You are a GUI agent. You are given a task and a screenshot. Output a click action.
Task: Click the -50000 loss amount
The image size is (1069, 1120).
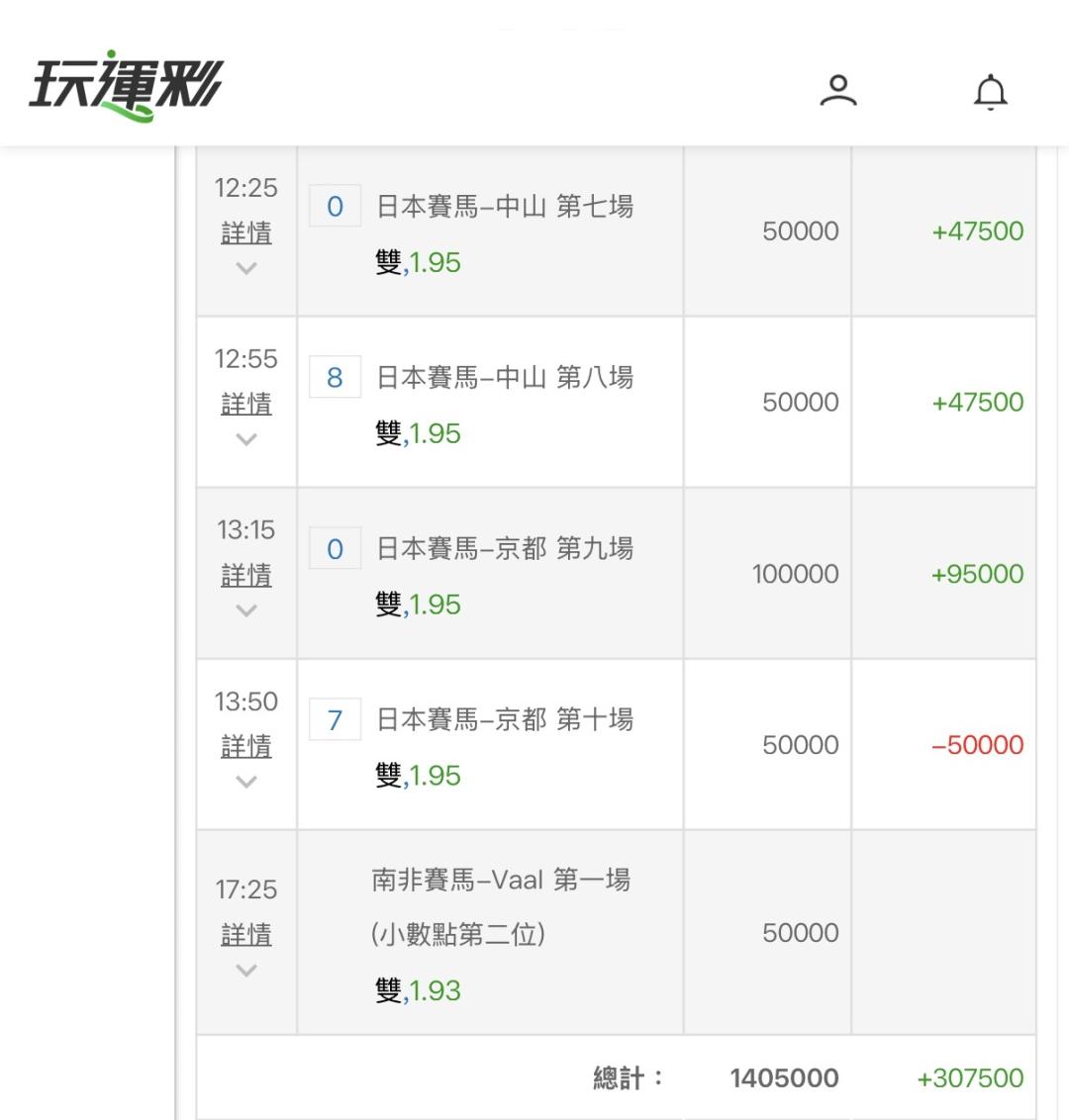pos(977,745)
